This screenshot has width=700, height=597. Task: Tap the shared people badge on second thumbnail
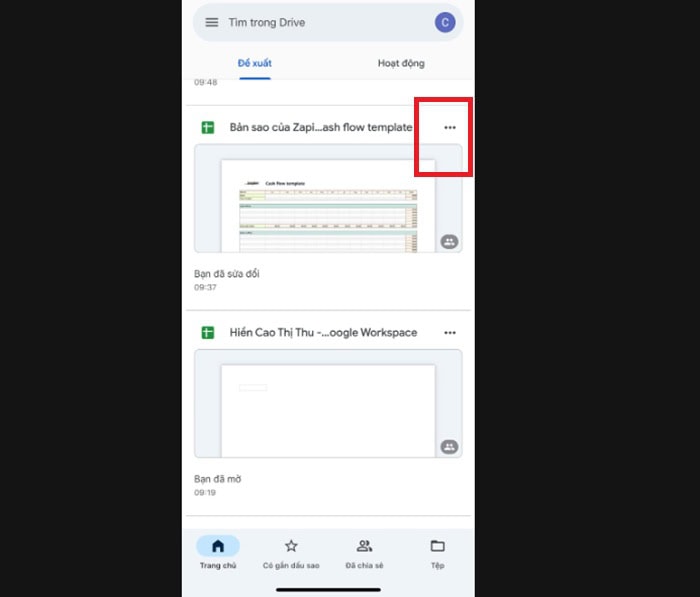[449, 447]
